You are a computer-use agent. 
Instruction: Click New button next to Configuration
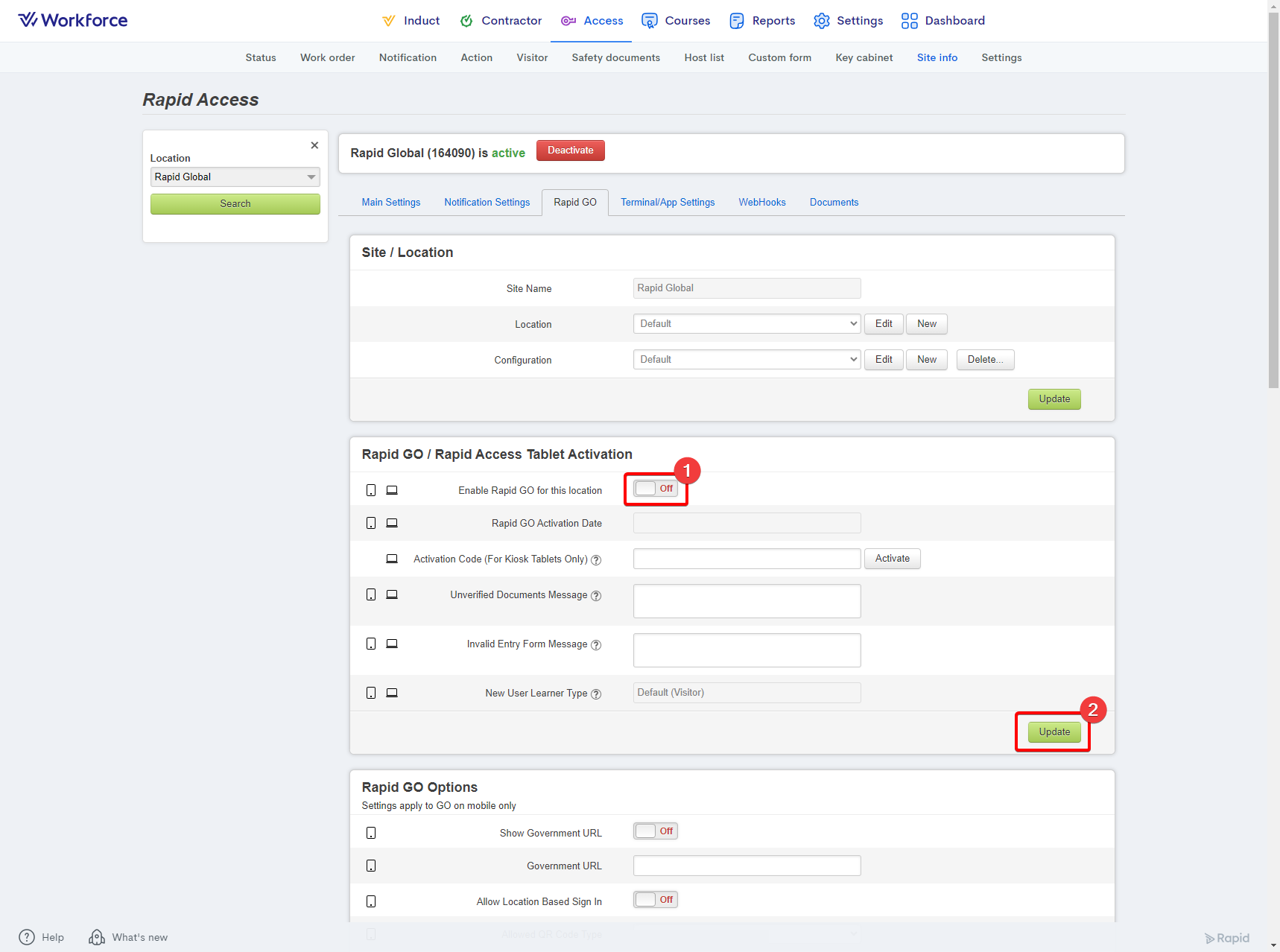pos(927,360)
